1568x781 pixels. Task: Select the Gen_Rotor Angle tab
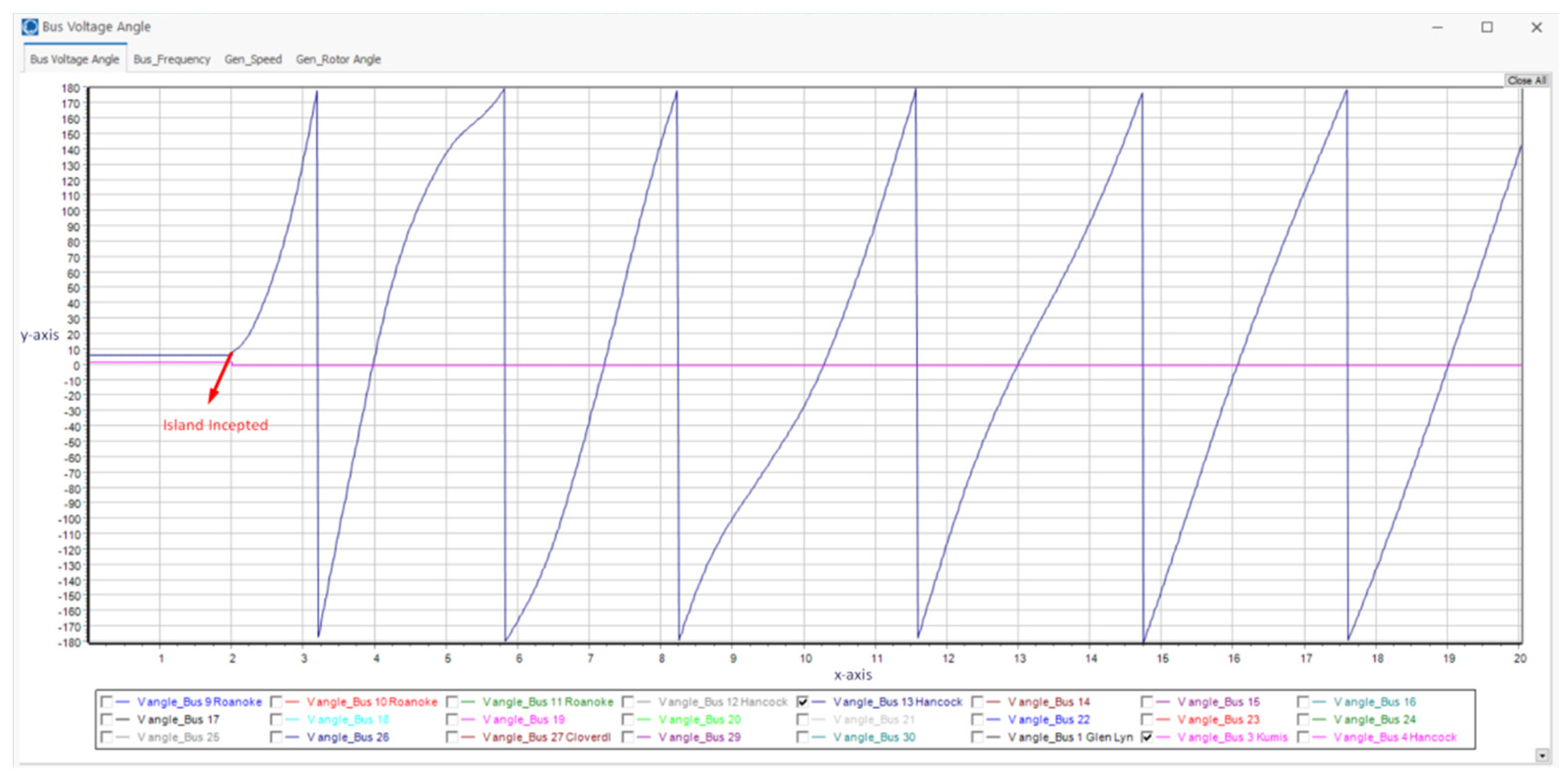[338, 60]
